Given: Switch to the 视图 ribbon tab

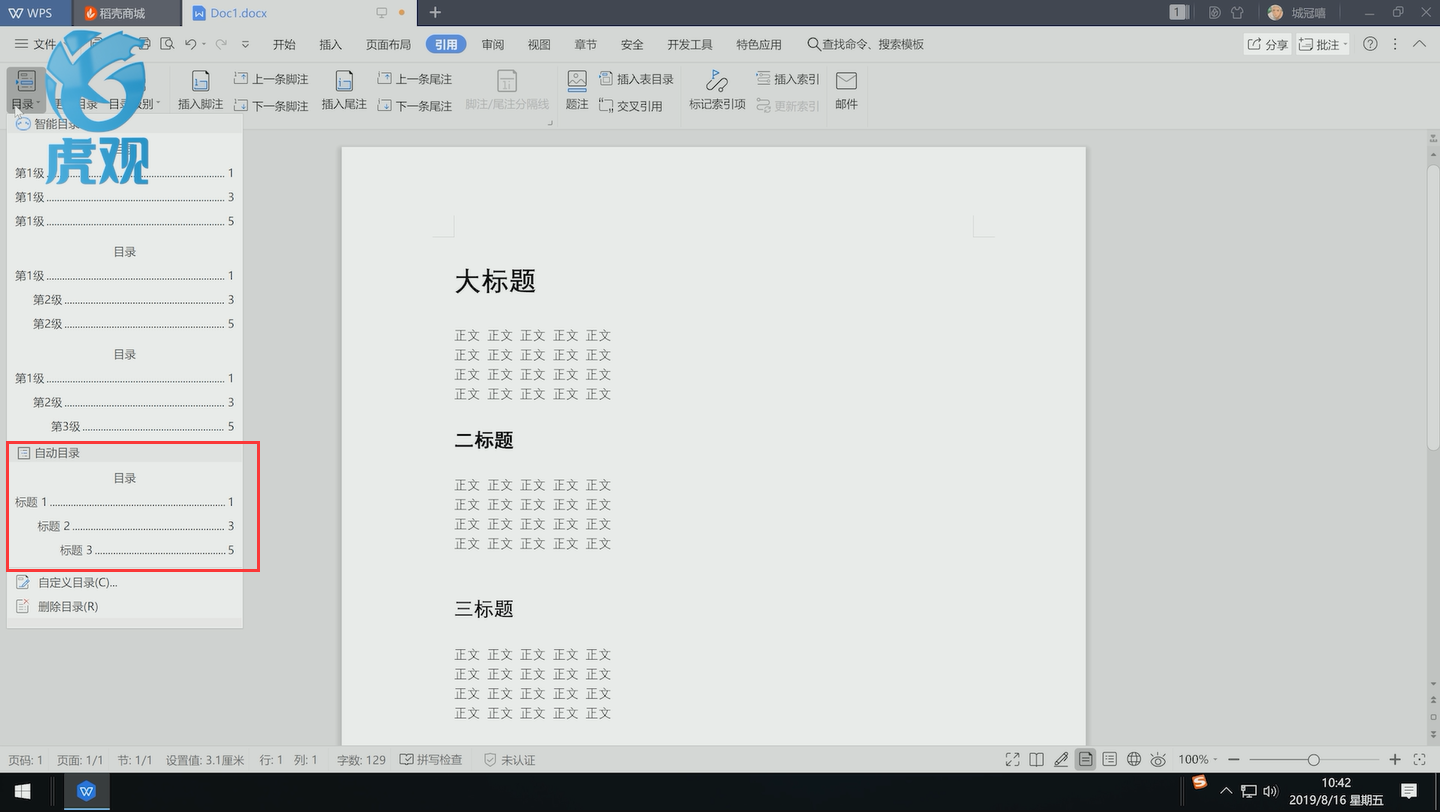Looking at the screenshot, I should coord(539,44).
